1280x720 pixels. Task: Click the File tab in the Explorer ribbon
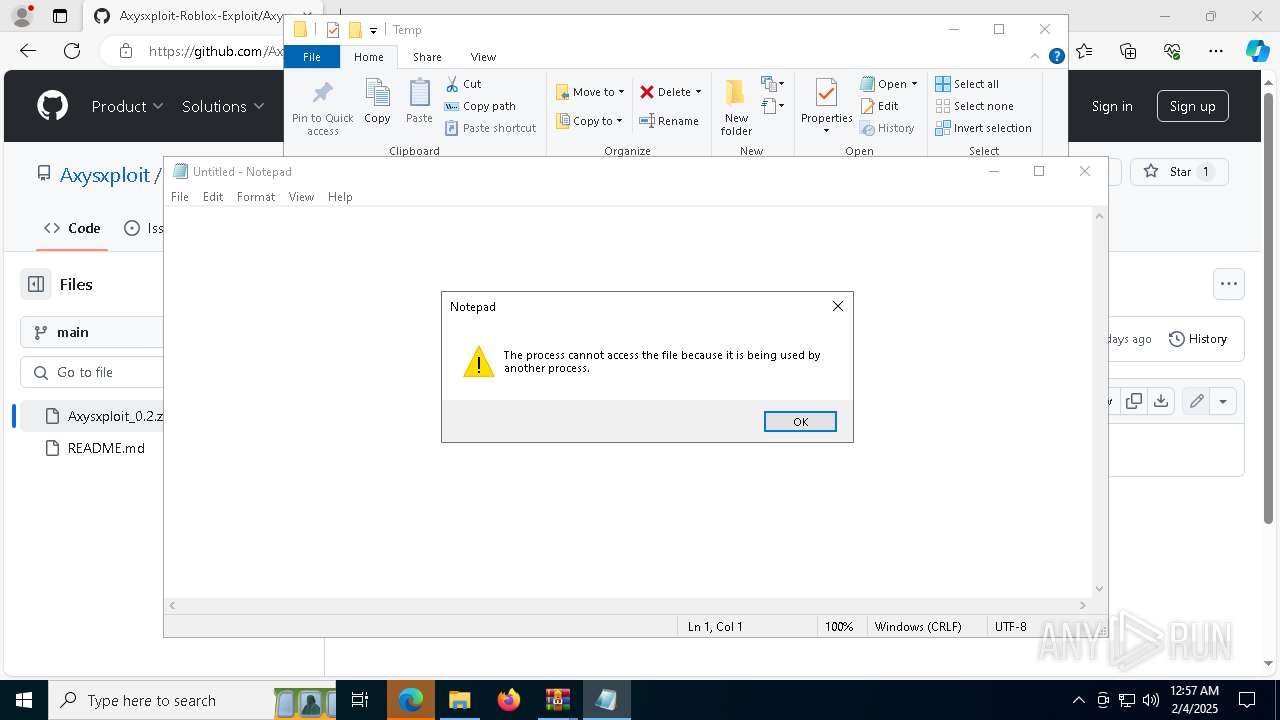click(x=312, y=57)
